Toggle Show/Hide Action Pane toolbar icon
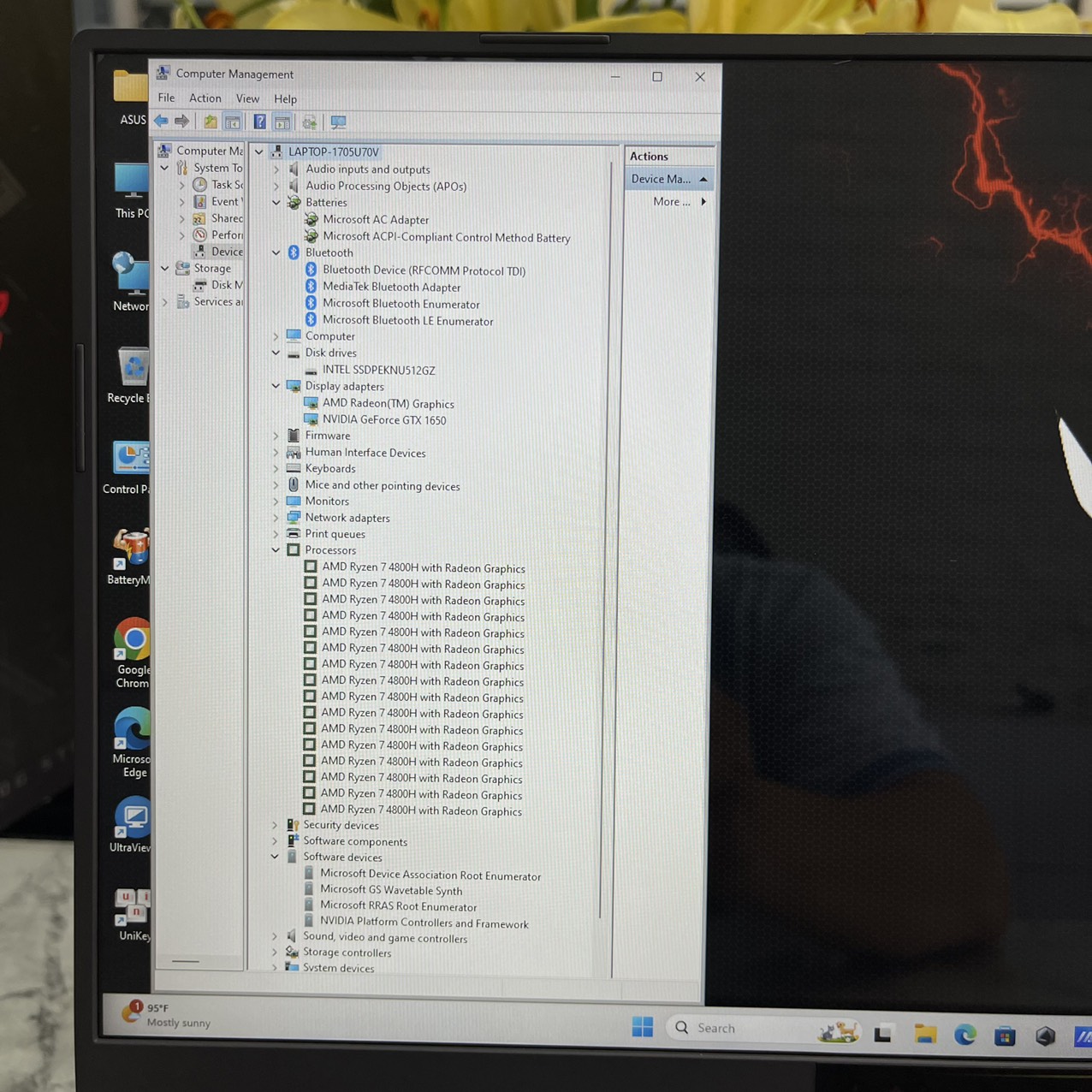 click(x=282, y=122)
